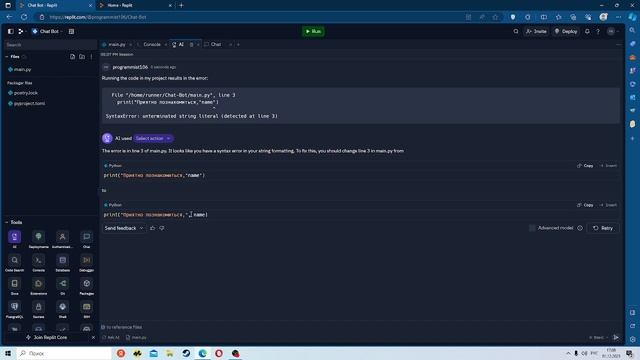Open the help question mark icon

pos(598,31)
